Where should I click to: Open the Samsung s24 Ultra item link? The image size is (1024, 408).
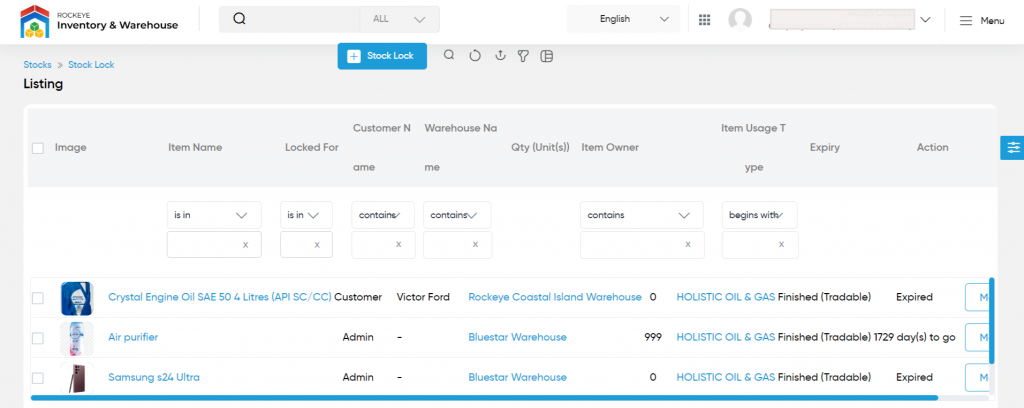tap(154, 377)
